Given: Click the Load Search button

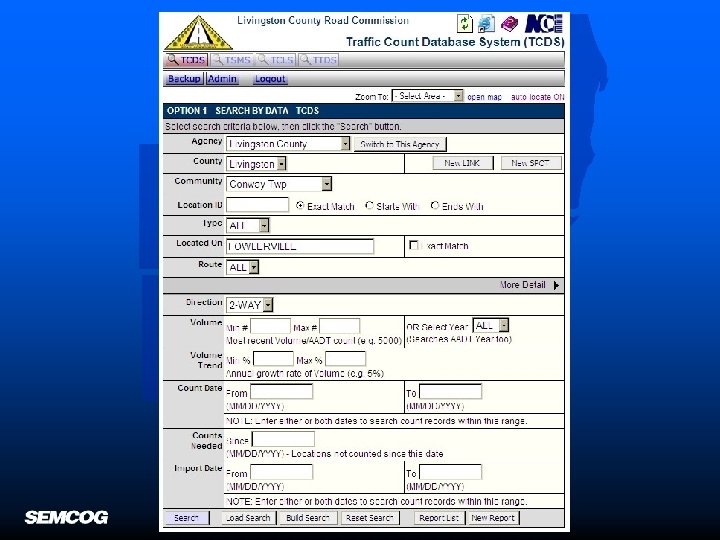Looking at the screenshot, I should pyautogui.click(x=248, y=518).
